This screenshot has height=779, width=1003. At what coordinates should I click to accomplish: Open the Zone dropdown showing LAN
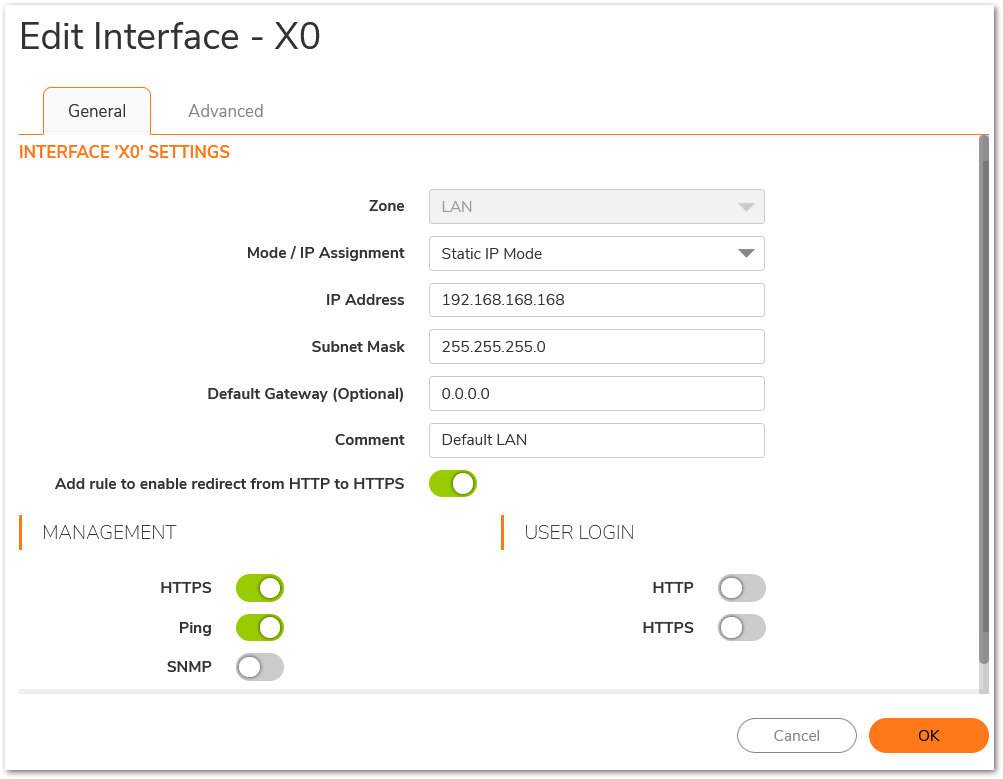pyautogui.click(x=597, y=207)
